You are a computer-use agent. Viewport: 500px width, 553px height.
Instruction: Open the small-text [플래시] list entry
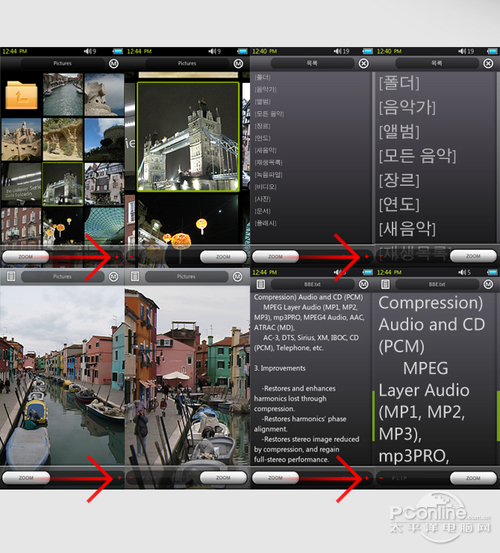266,223
